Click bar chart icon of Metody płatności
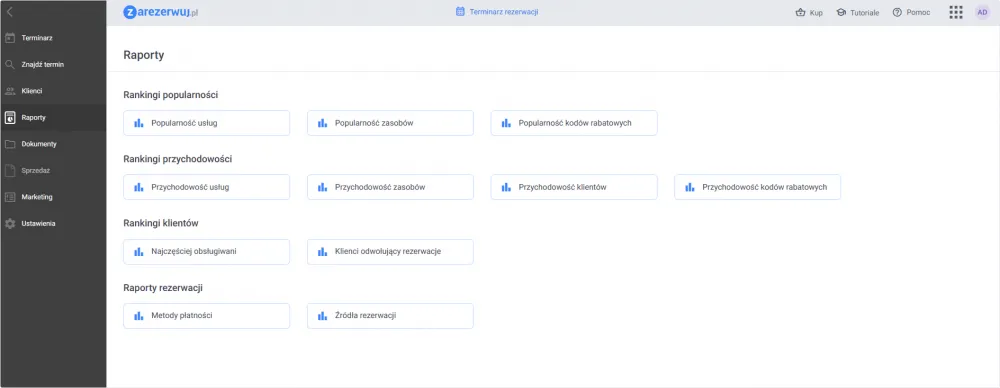 click(138, 316)
